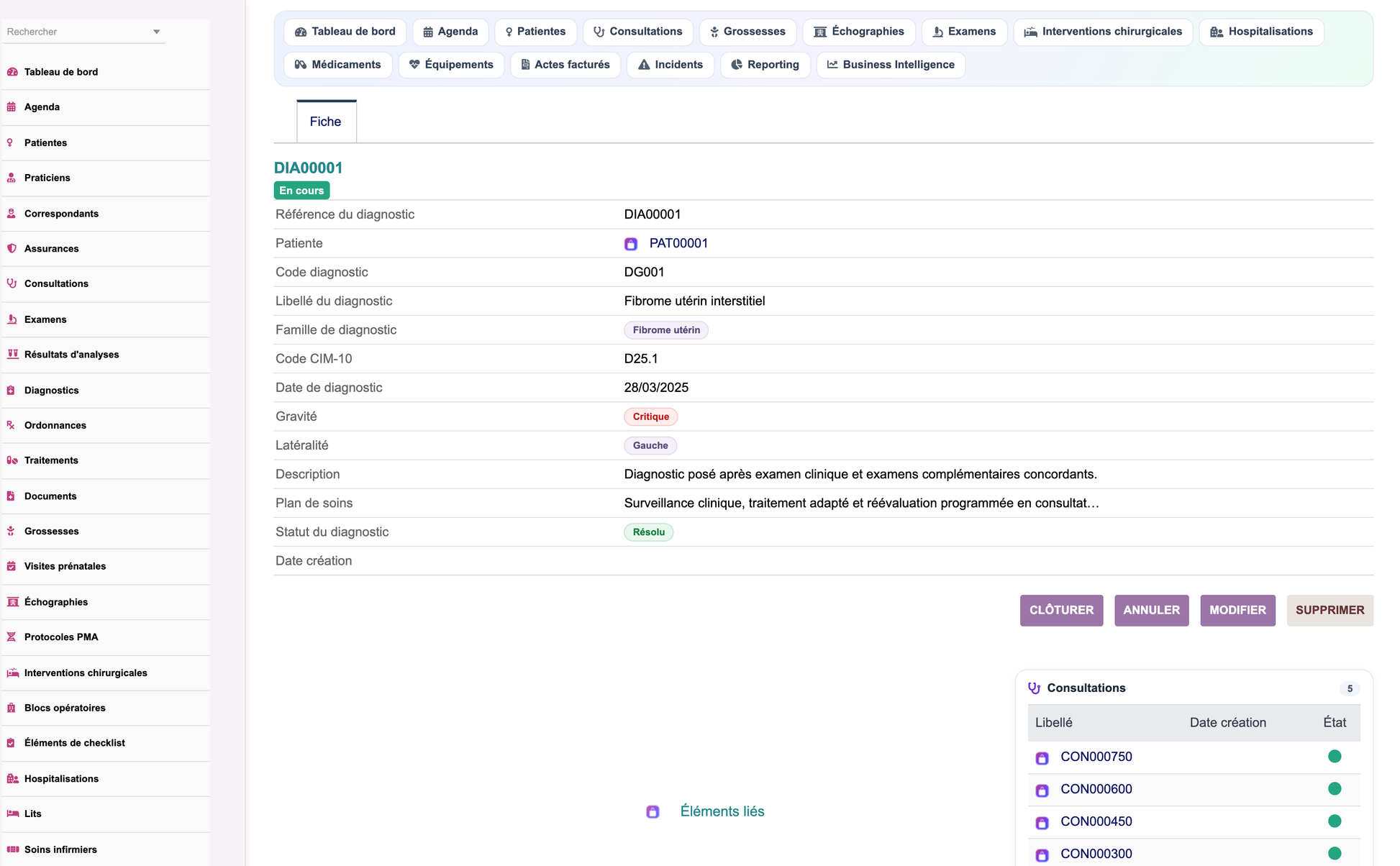Open Agenda in top navigation

tap(450, 32)
